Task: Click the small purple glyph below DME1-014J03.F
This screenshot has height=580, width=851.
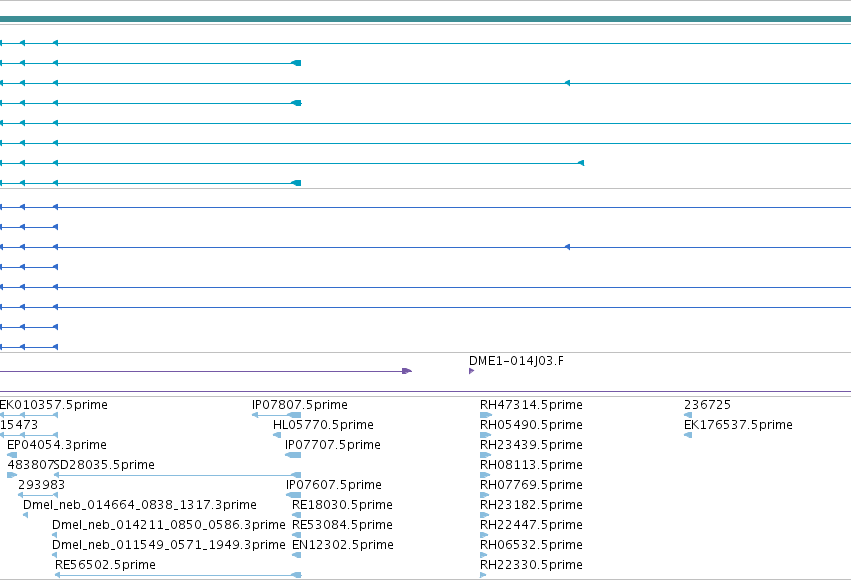Action: pos(472,371)
